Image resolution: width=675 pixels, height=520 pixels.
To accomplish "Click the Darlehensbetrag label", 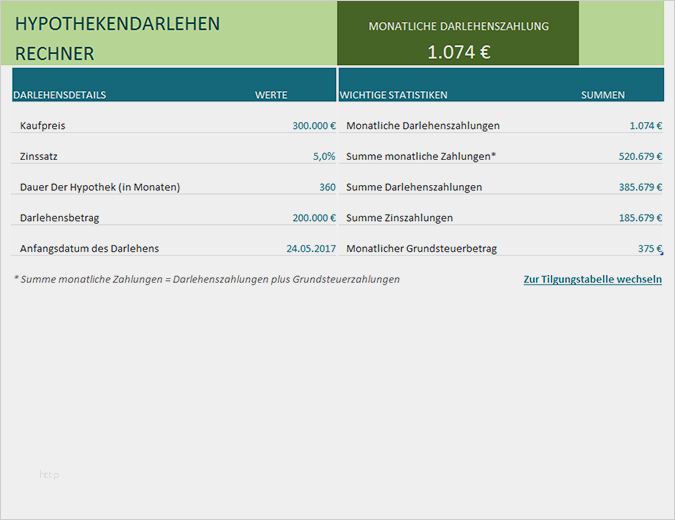I will tap(59, 218).
